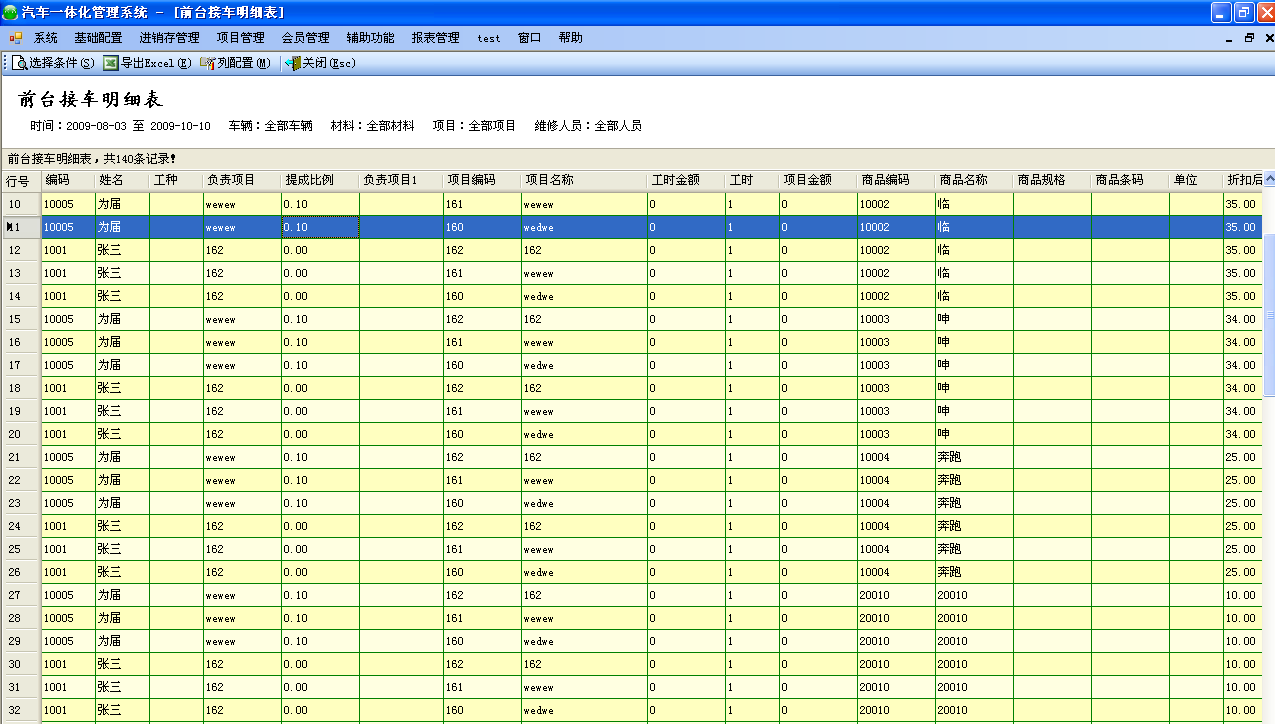Click the 导出Excel spreadsheet icon

click(x=111, y=63)
